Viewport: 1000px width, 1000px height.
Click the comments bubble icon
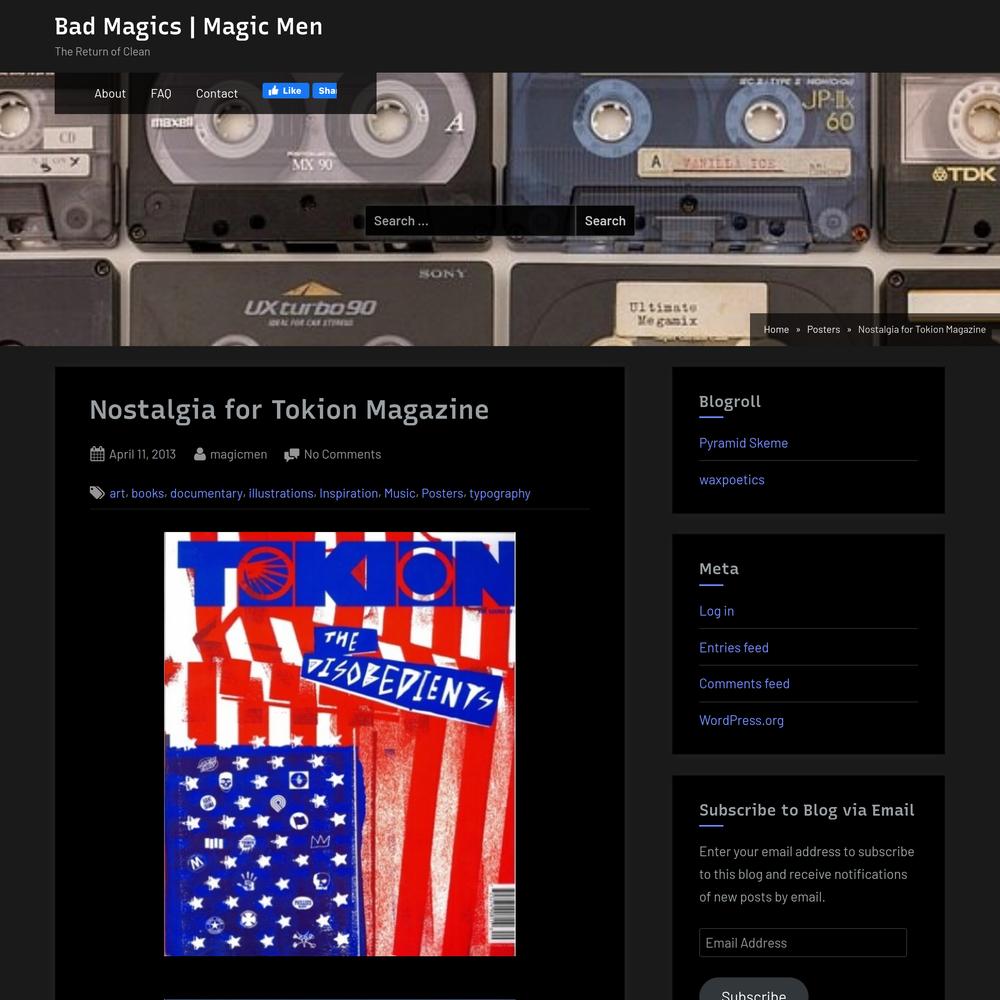(291, 455)
